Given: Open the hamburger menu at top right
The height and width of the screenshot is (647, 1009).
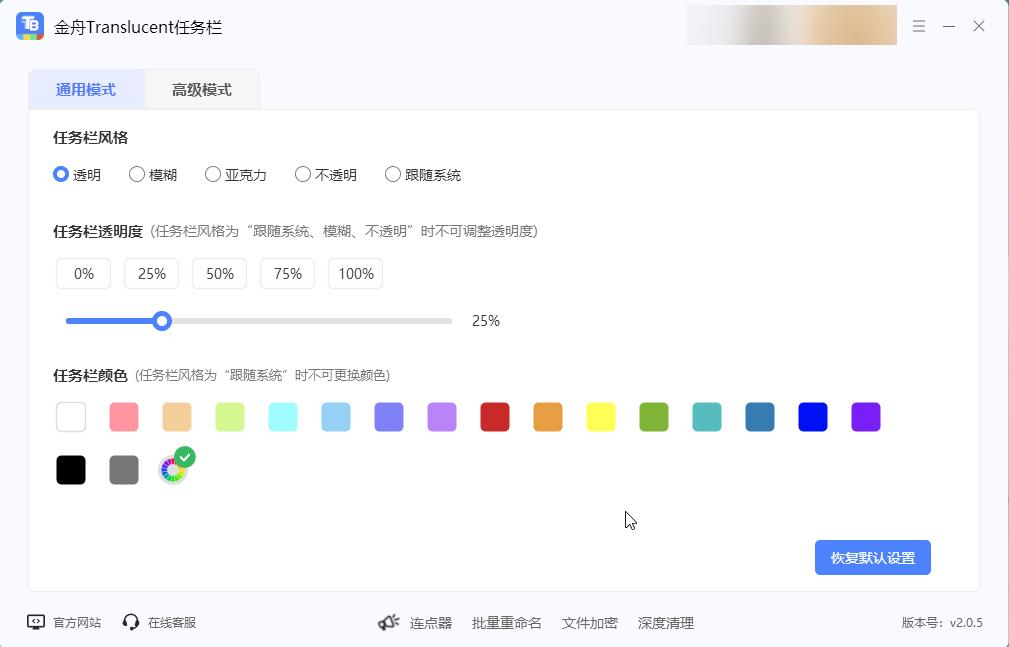Looking at the screenshot, I should pyautogui.click(x=919, y=26).
